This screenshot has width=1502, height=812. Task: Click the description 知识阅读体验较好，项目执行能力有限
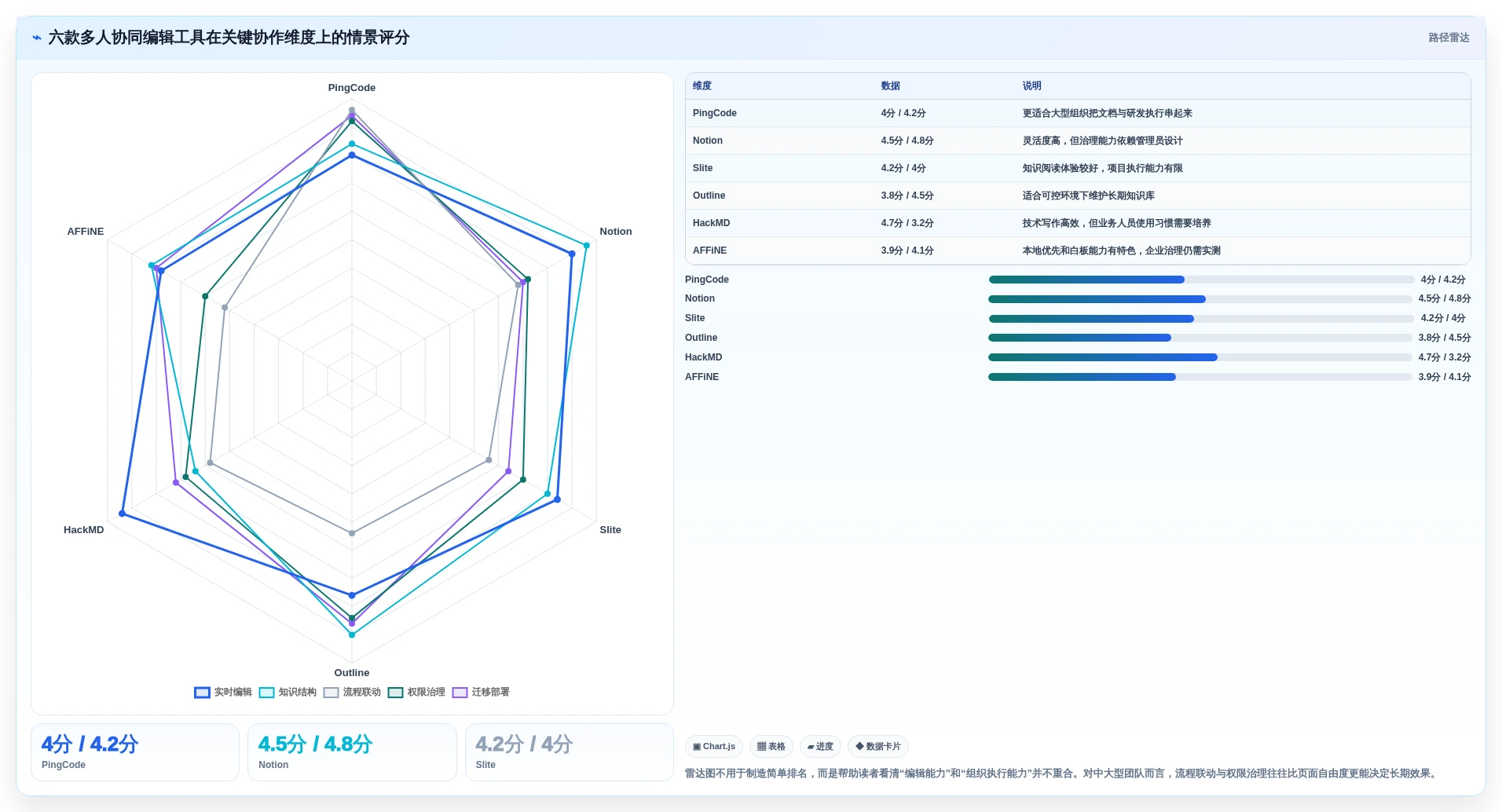point(1102,168)
